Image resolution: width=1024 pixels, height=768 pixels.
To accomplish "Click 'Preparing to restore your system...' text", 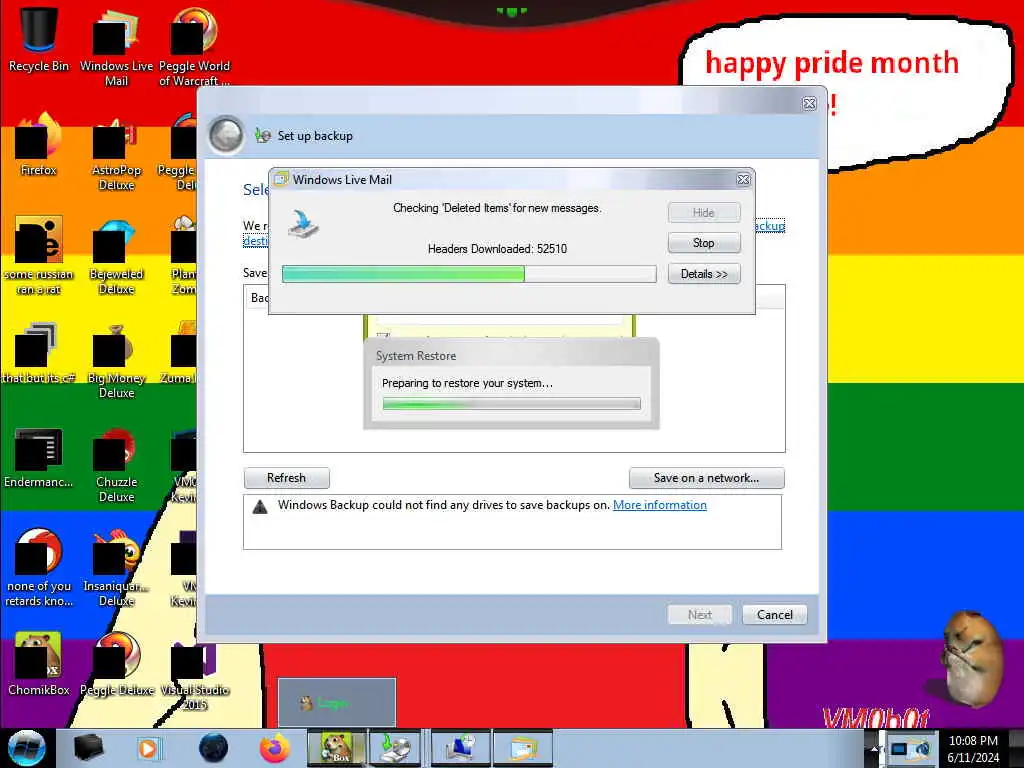I will (468, 383).
